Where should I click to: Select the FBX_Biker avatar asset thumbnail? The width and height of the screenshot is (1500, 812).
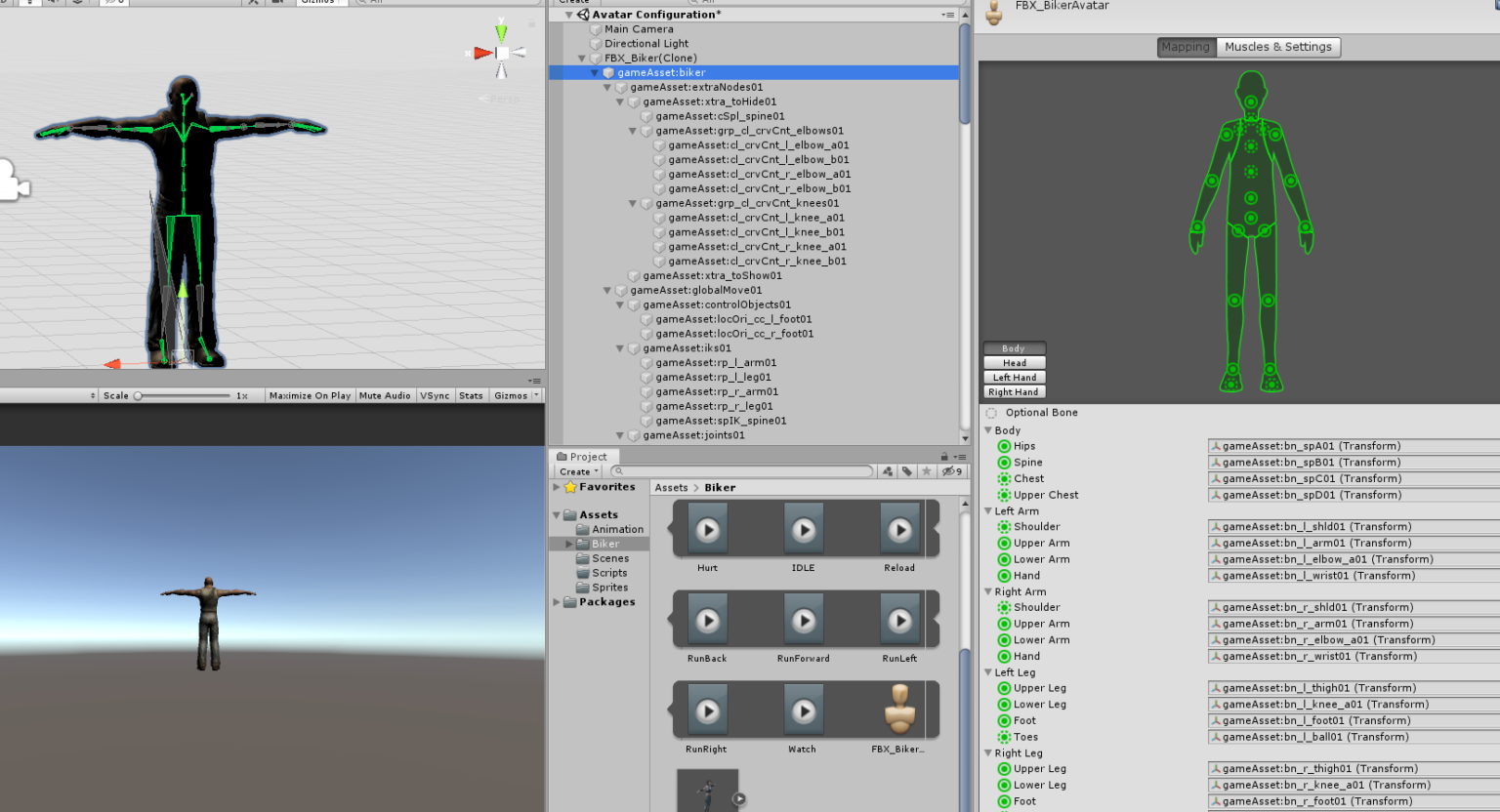pyautogui.click(x=898, y=710)
